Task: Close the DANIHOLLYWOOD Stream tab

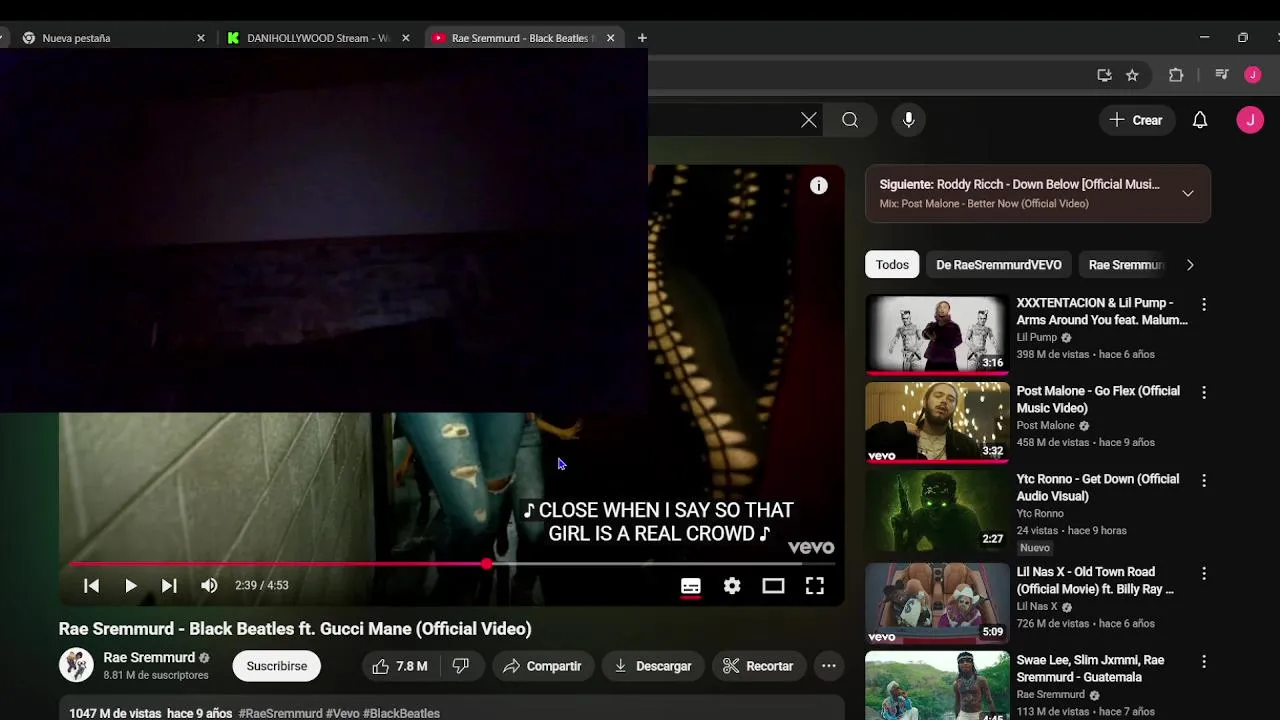Action: [x=405, y=38]
